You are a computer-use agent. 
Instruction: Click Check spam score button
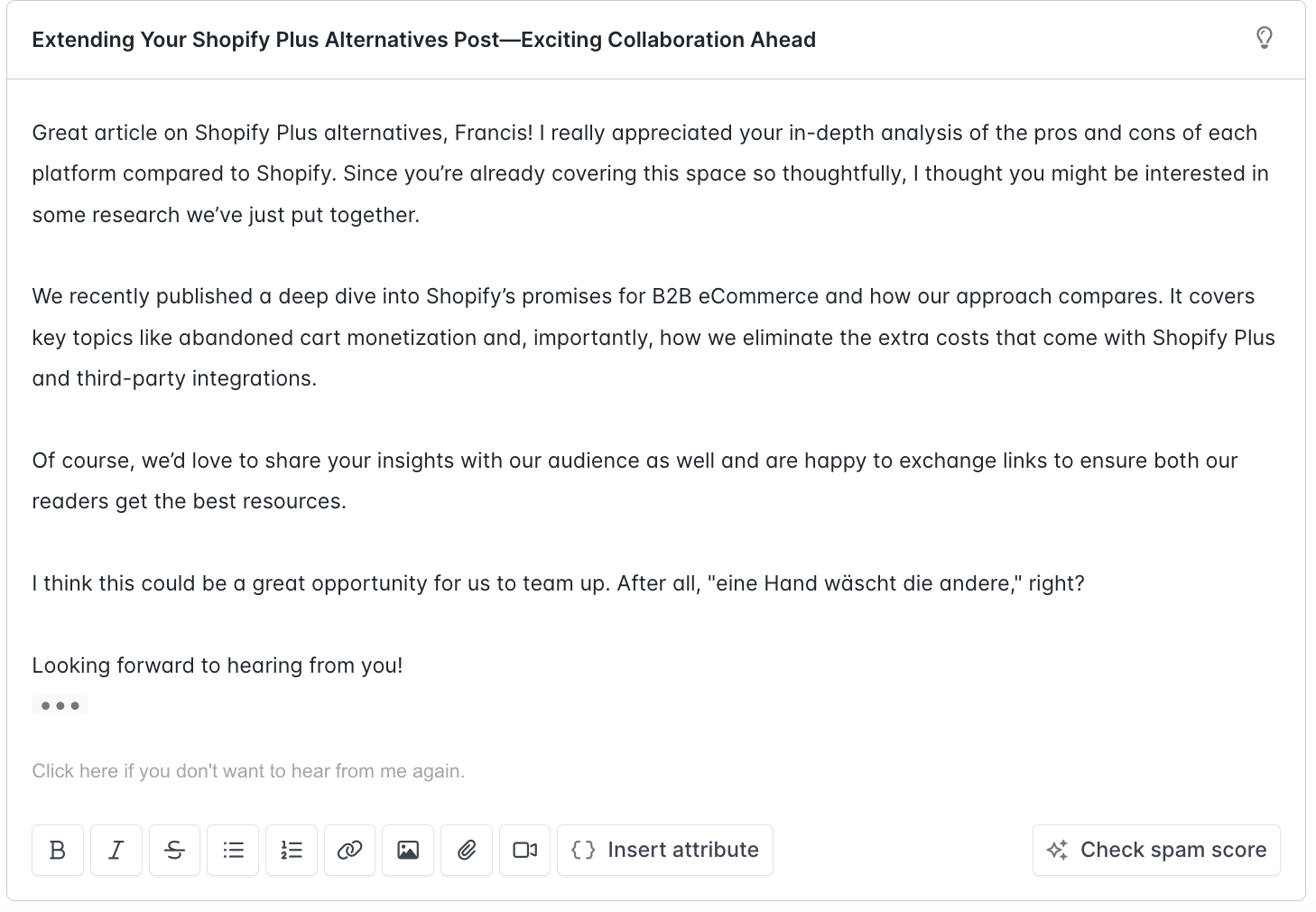(x=1156, y=850)
